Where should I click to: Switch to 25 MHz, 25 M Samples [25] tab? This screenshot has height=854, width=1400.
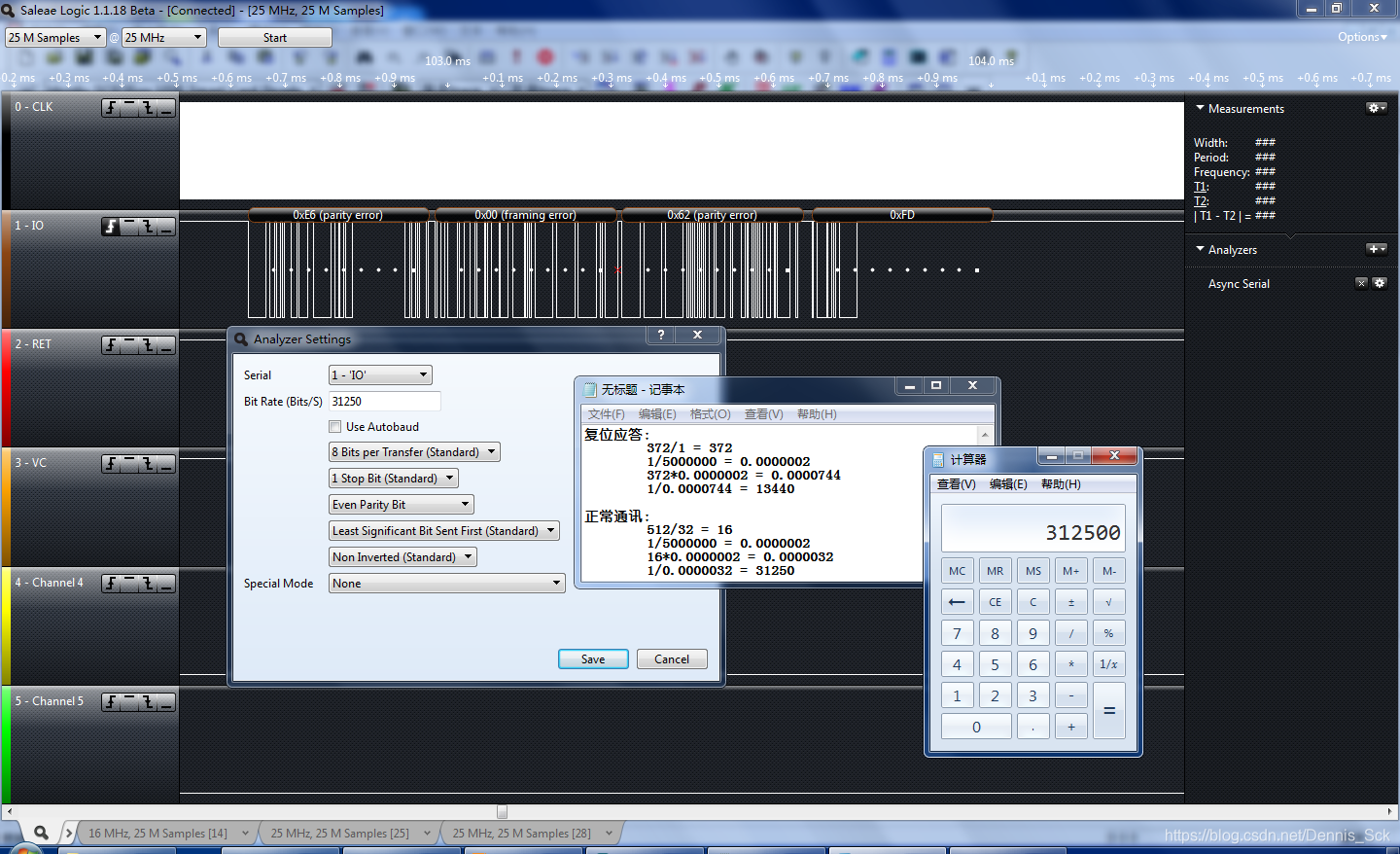339,834
